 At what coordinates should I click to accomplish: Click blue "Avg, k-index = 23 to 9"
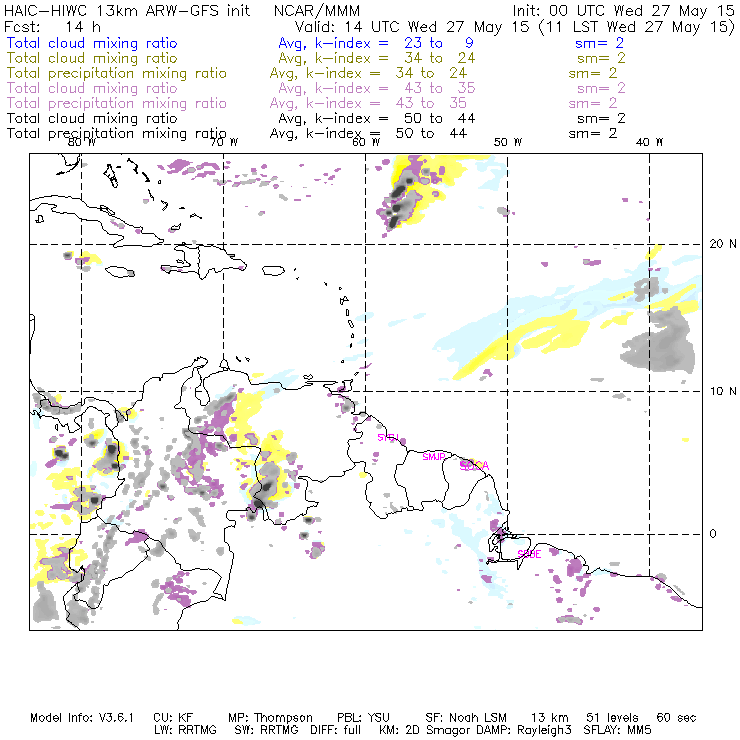(x=376, y=43)
